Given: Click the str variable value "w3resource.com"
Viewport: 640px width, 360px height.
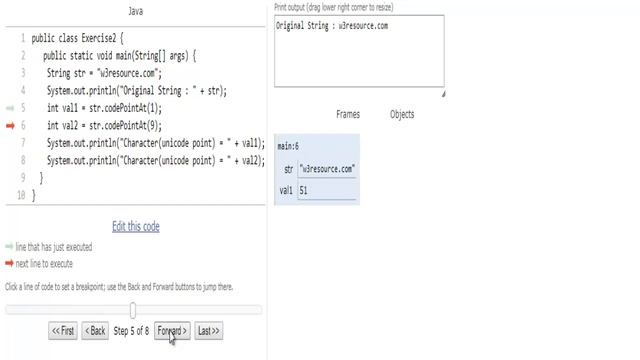Looking at the screenshot, I should click(x=327, y=169).
